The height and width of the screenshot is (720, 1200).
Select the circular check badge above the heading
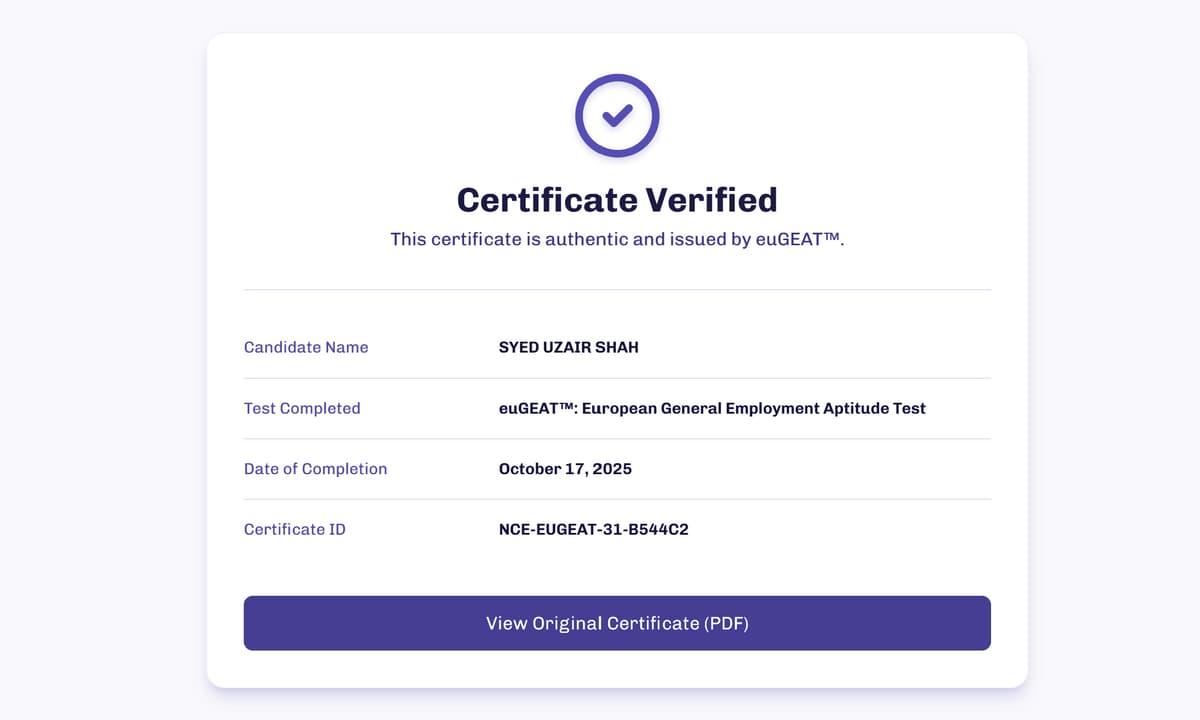(x=617, y=114)
